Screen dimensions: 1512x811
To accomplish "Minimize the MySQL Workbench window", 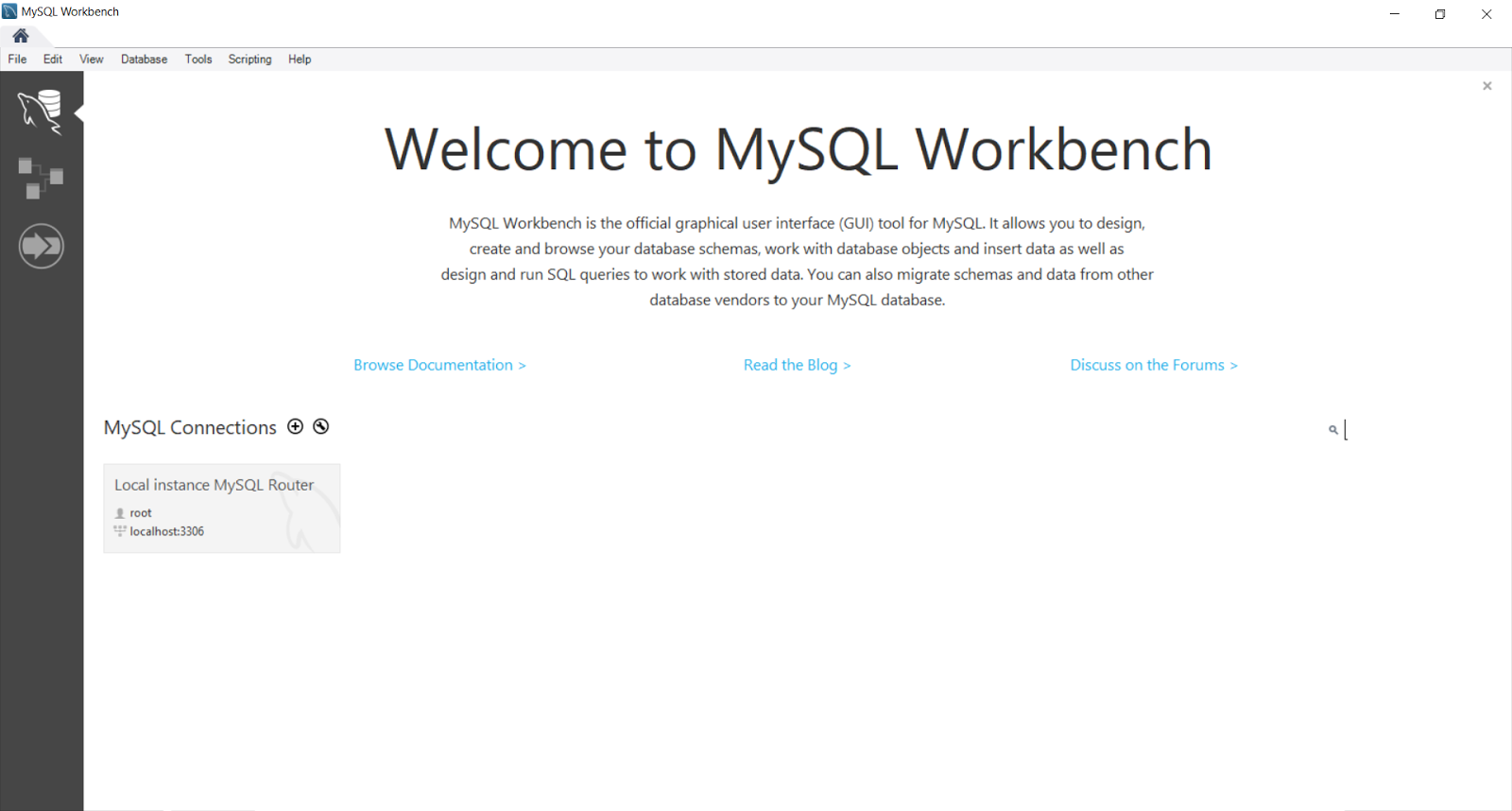I will point(1395,13).
